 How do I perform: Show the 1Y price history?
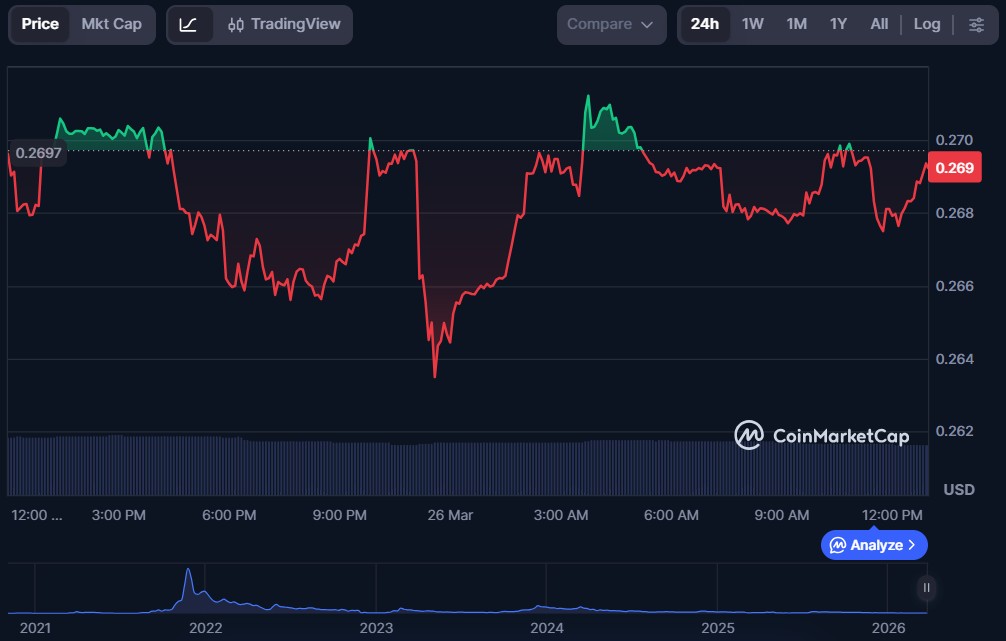point(839,24)
